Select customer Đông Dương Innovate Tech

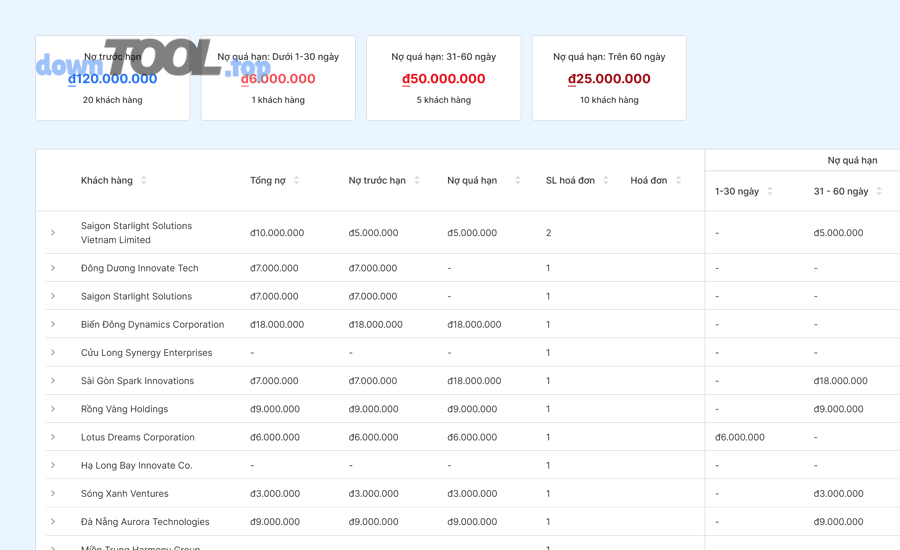139,268
